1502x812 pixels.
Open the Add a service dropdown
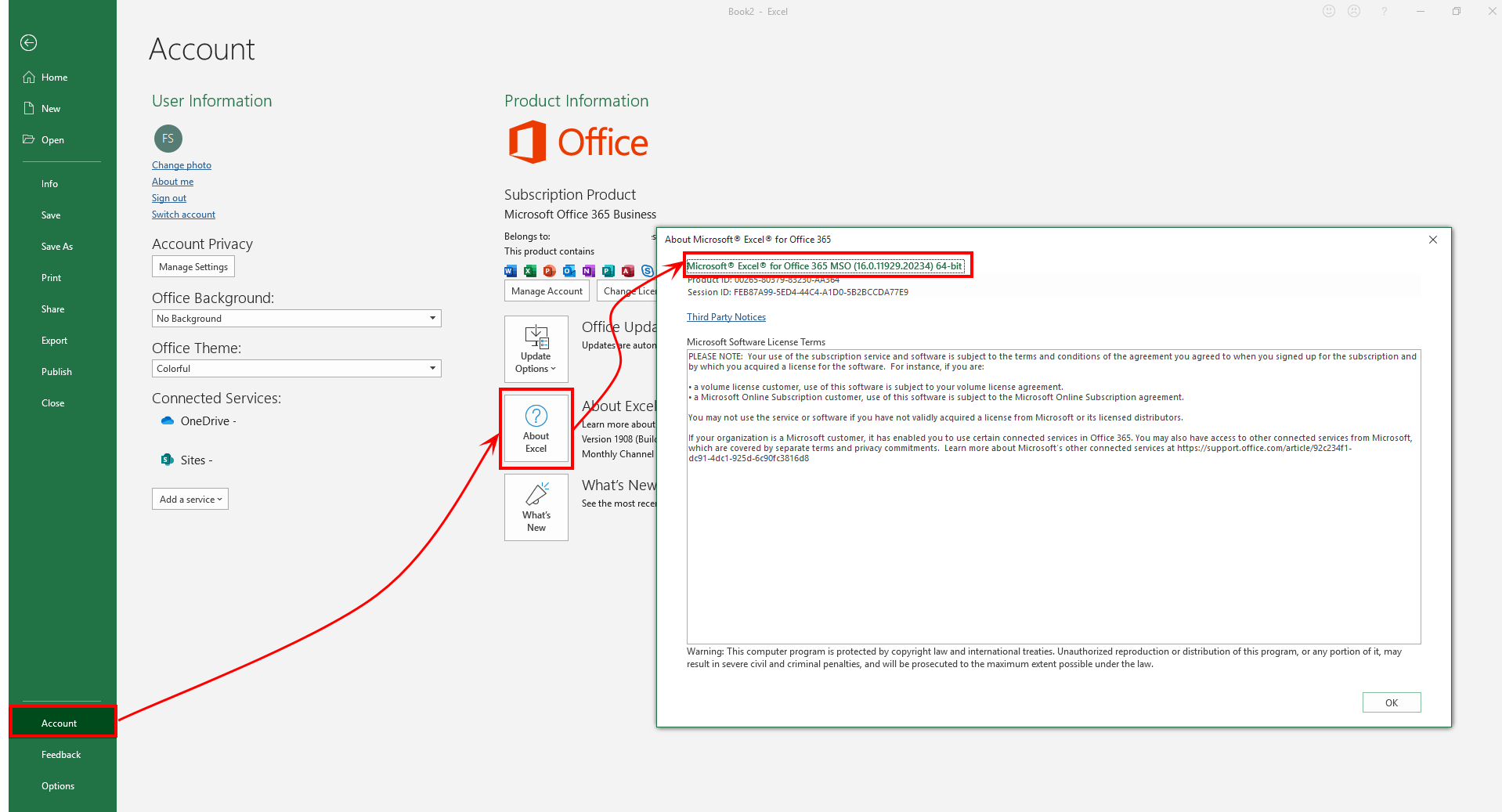pyautogui.click(x=190, y=500)
